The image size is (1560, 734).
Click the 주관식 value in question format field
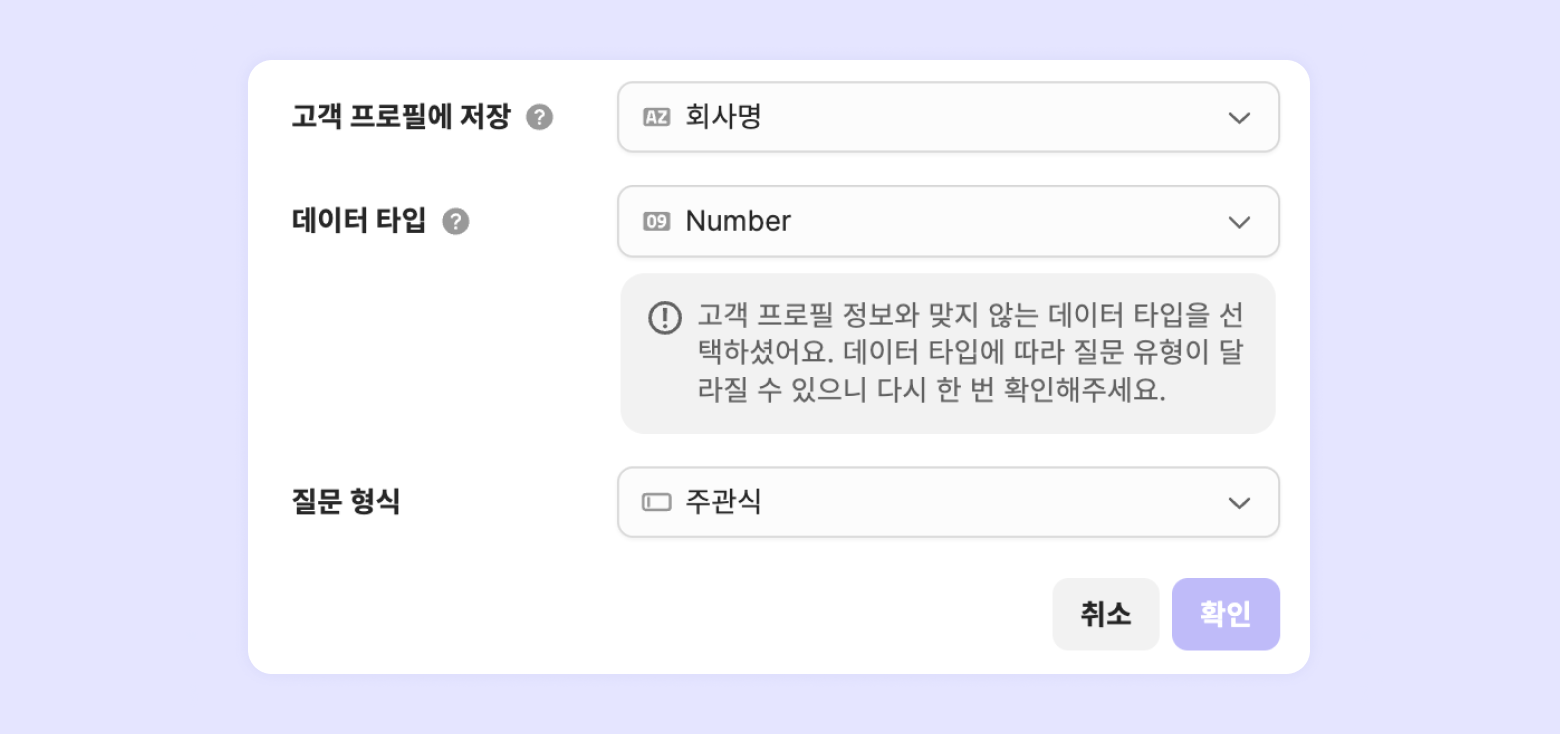[x=723, y=502]
